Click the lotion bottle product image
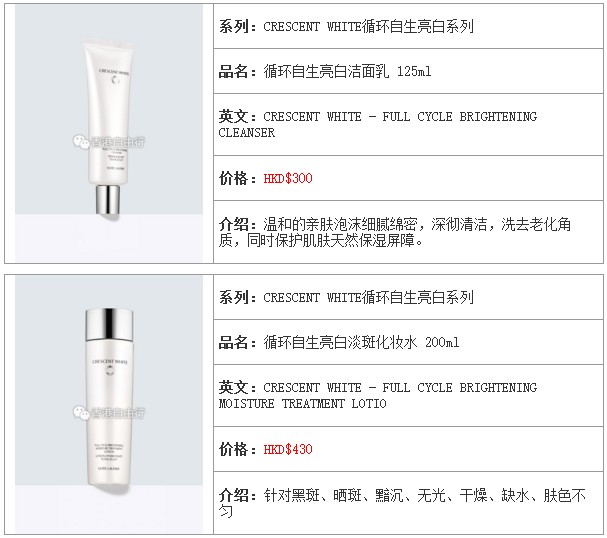The image size is (607, 538). [109, 404]
